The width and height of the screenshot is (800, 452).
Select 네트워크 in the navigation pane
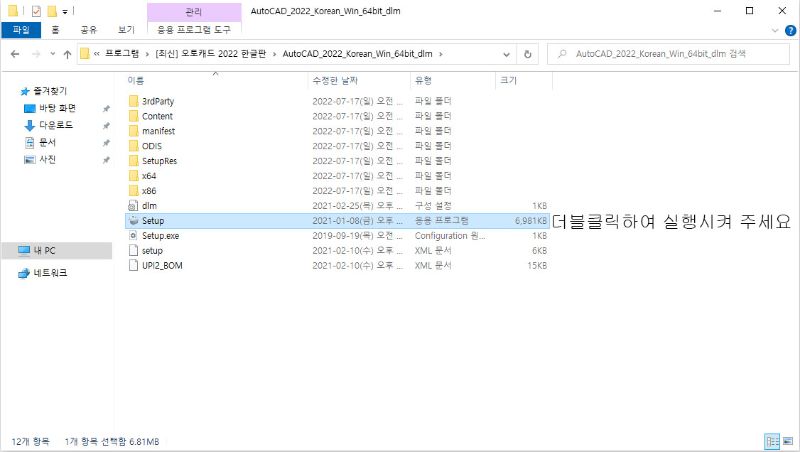pos(50,273)
